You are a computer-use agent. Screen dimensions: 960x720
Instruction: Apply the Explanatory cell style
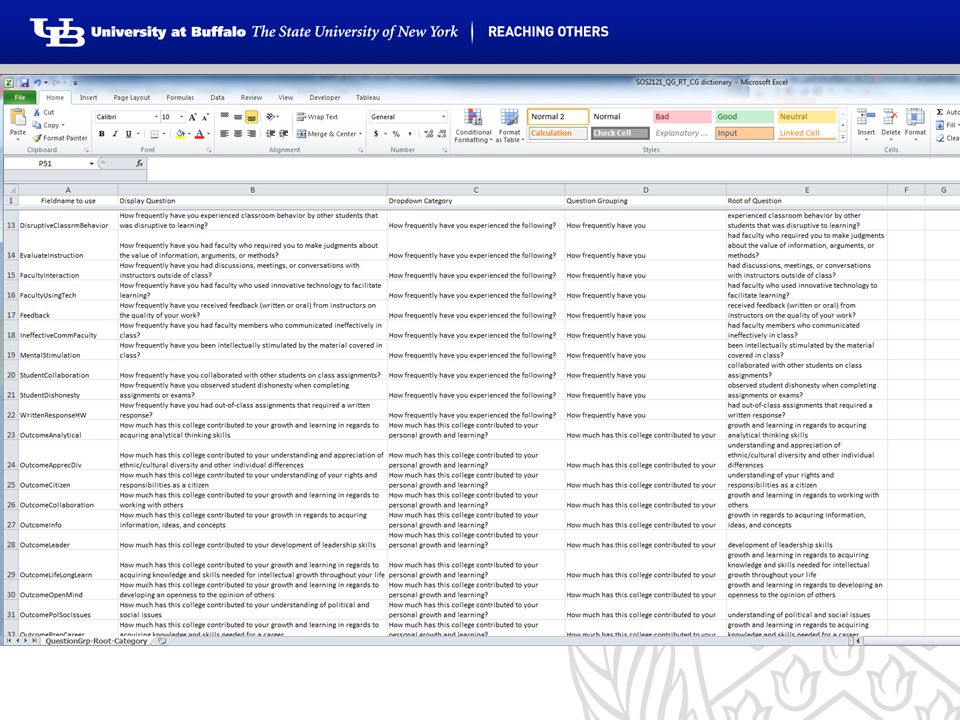tap(682, 133)
